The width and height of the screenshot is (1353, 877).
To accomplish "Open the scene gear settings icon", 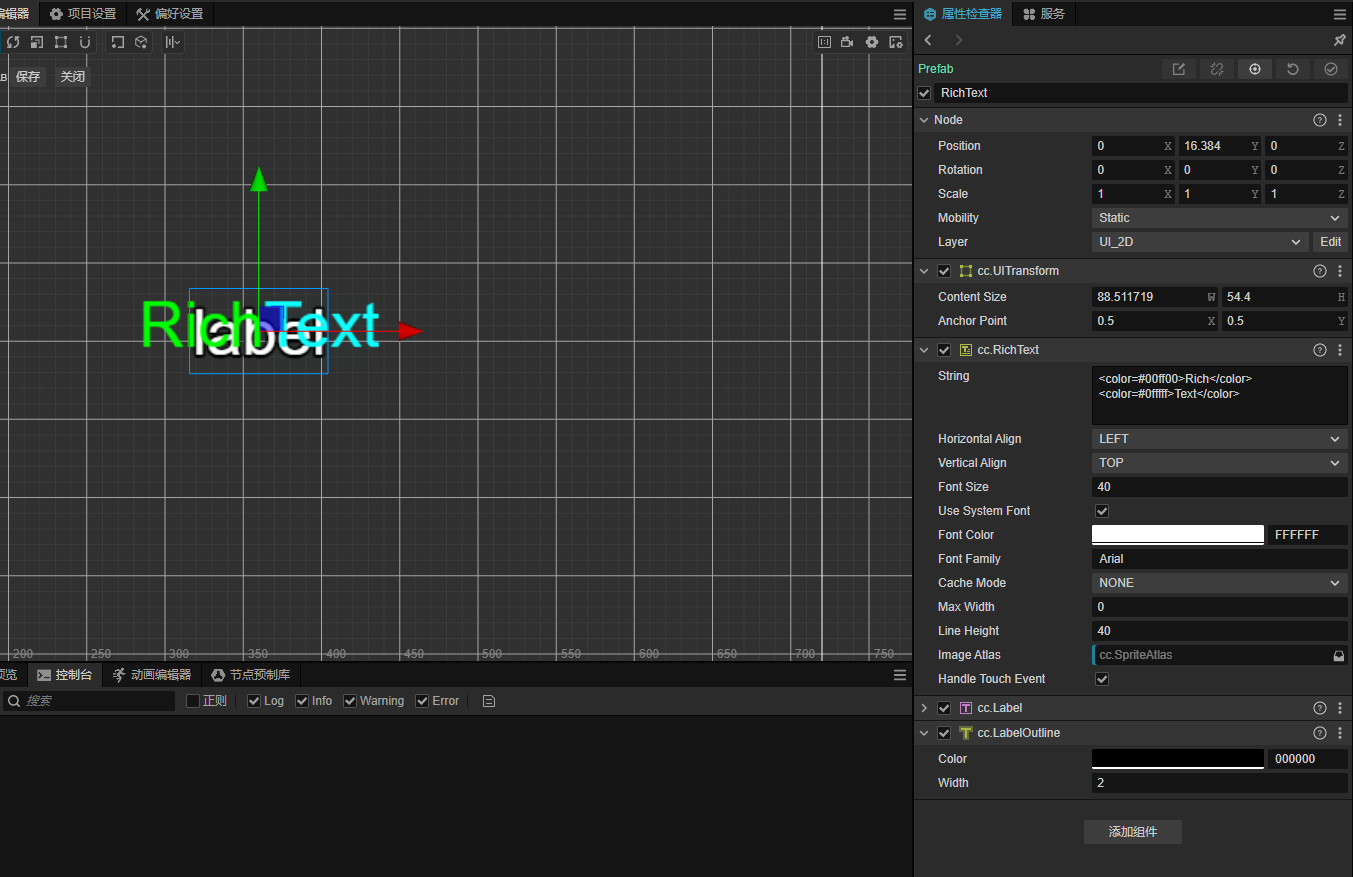I will coord(872,42).
